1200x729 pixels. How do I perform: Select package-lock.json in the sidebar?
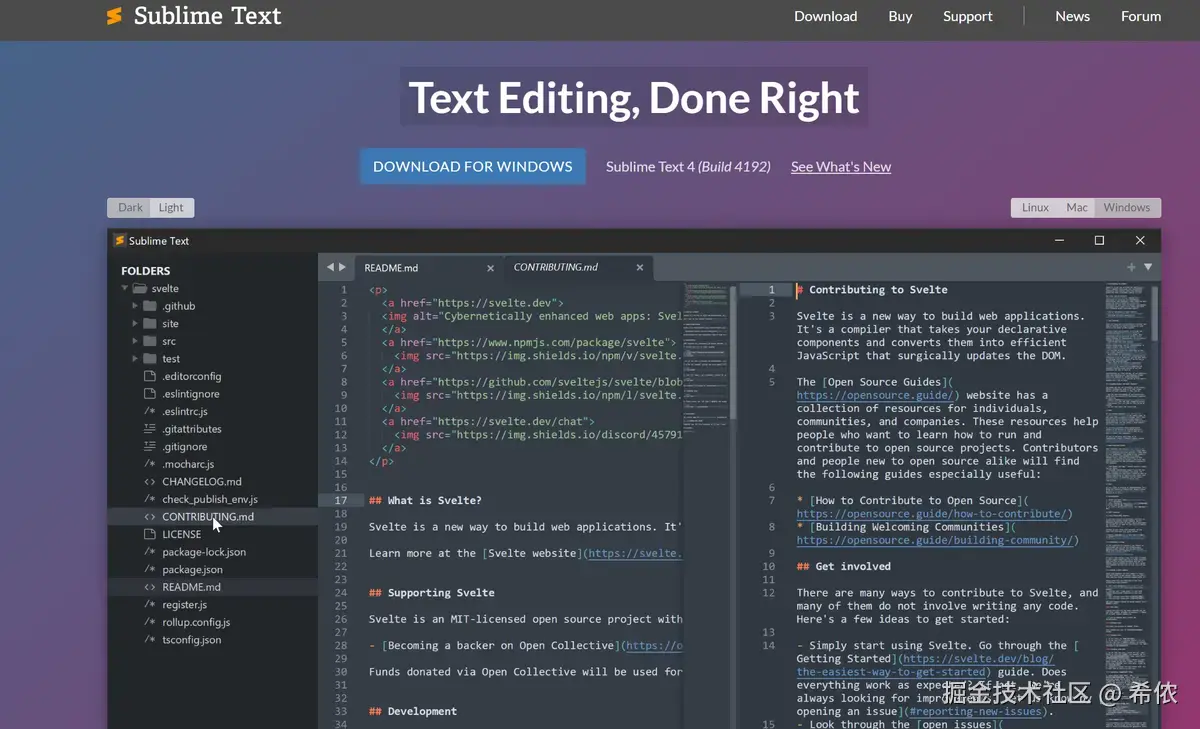point(204,552)
